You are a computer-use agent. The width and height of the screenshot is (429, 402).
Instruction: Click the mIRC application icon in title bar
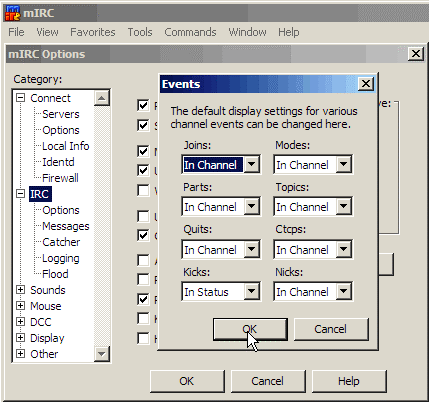tap(13, 13)
